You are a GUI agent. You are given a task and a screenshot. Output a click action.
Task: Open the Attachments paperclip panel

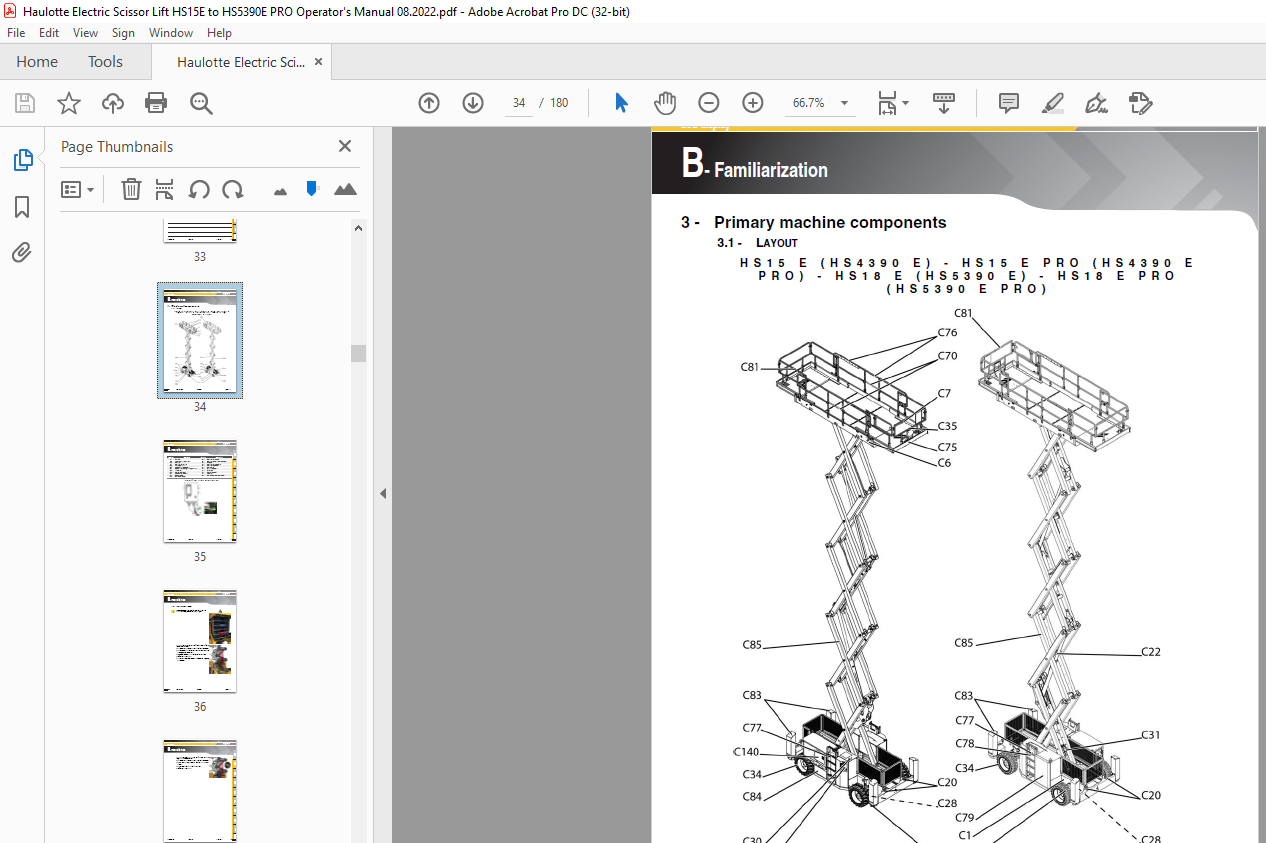22,253
